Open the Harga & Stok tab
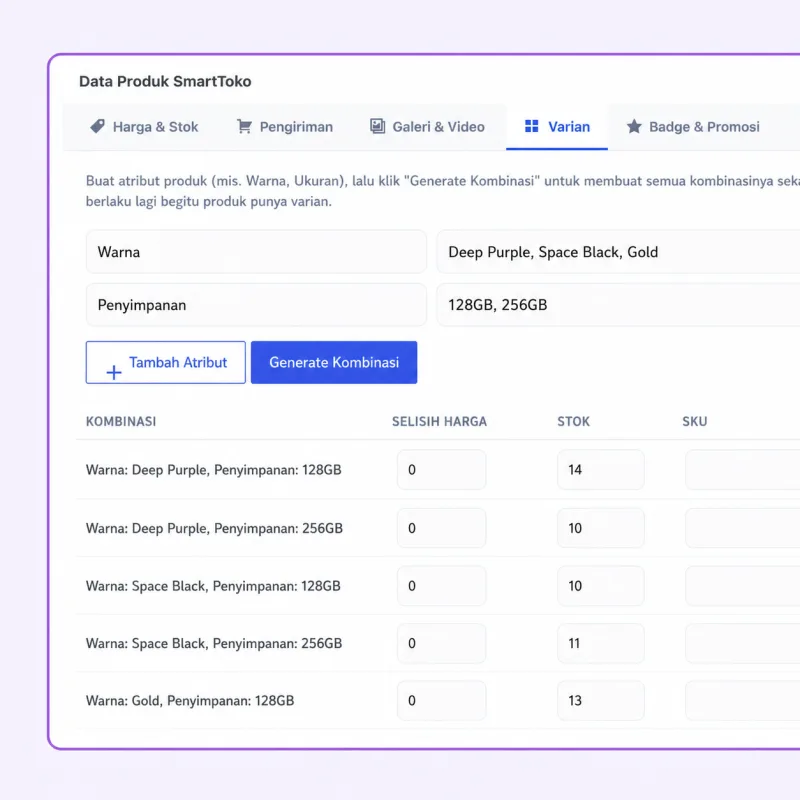The image size is (800, 800). point(144,127)
